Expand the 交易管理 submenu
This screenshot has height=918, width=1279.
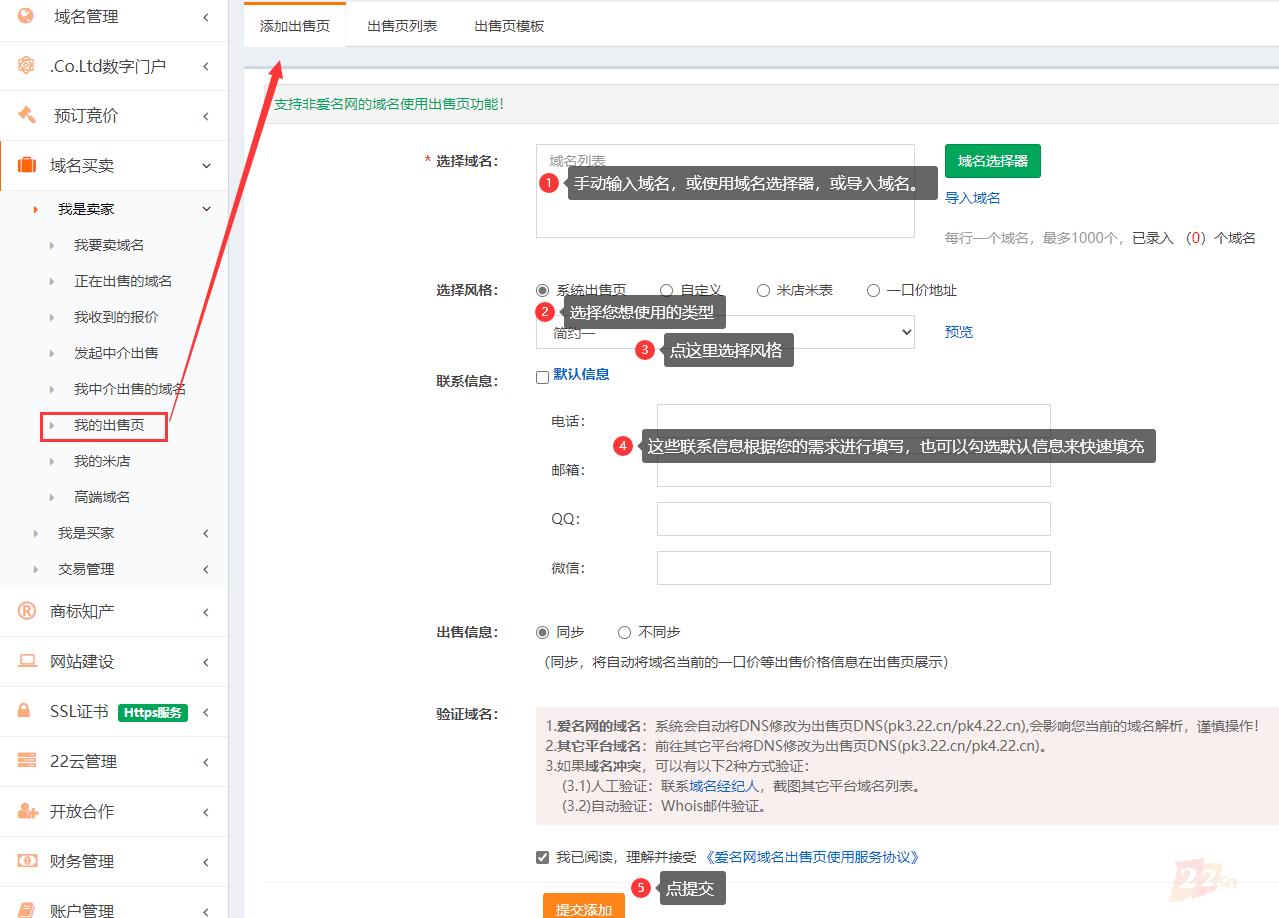[x=86, y=569]
